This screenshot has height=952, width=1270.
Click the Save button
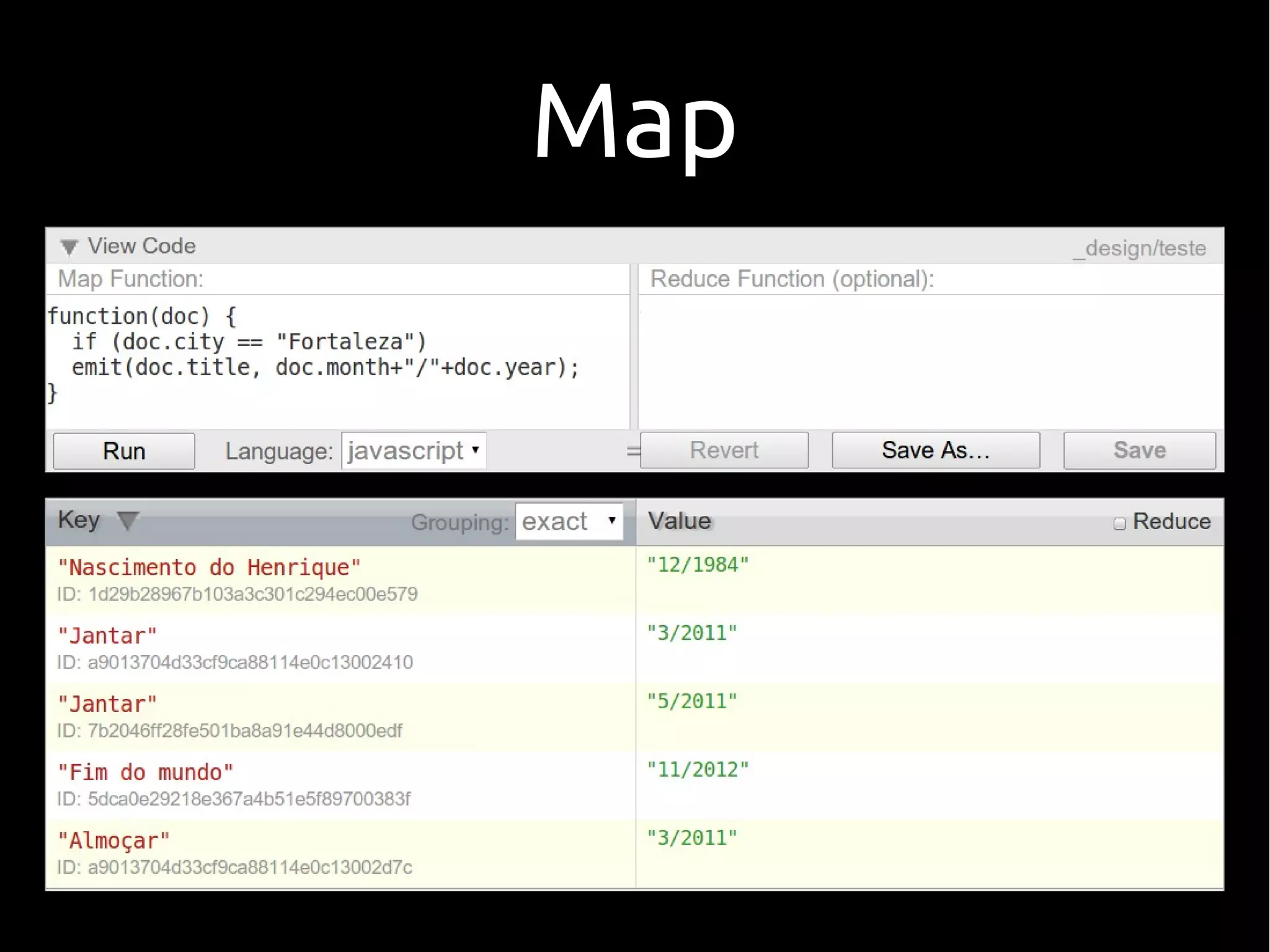1139,450
